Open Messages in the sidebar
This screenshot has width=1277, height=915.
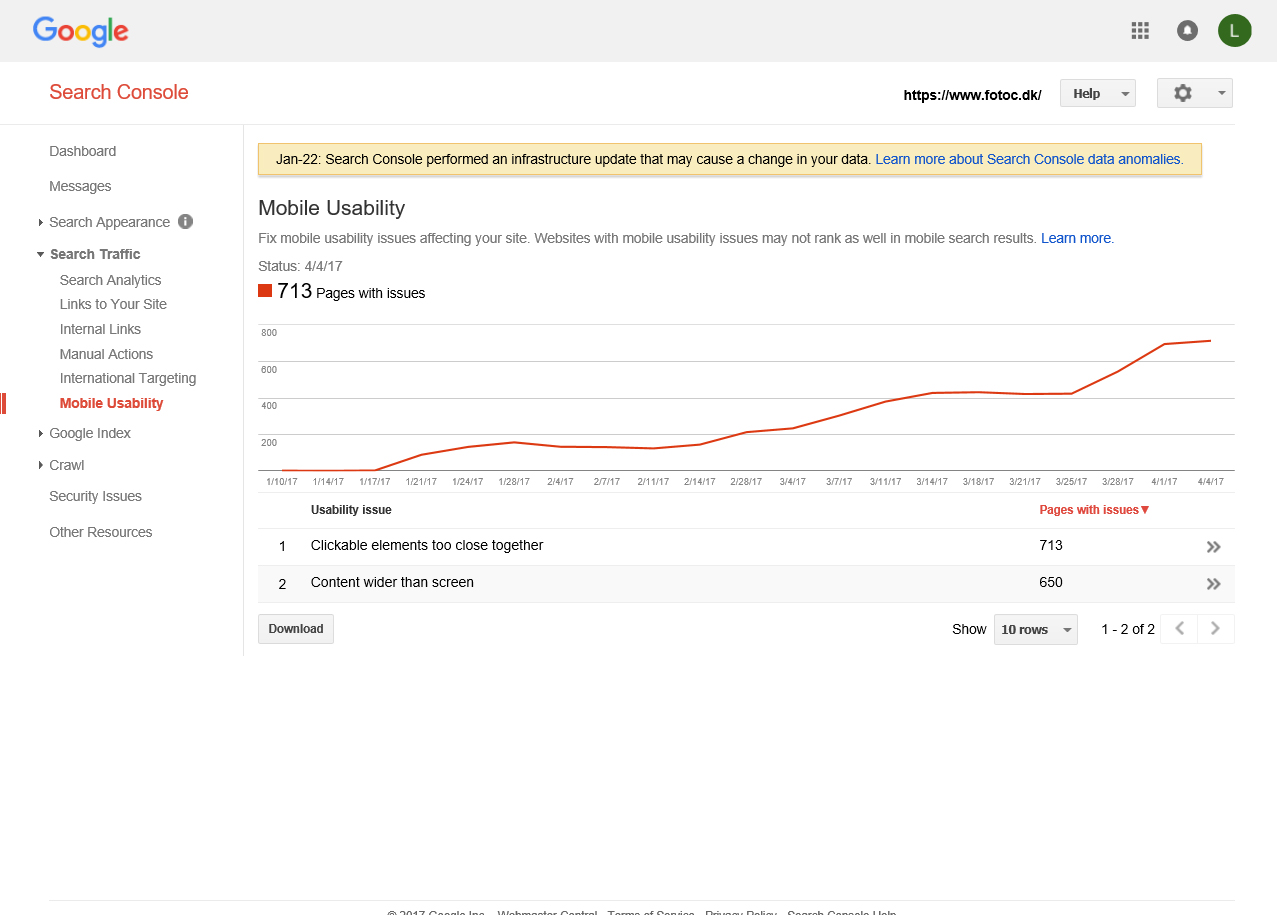pyautogui.click(x=80, y=186)
